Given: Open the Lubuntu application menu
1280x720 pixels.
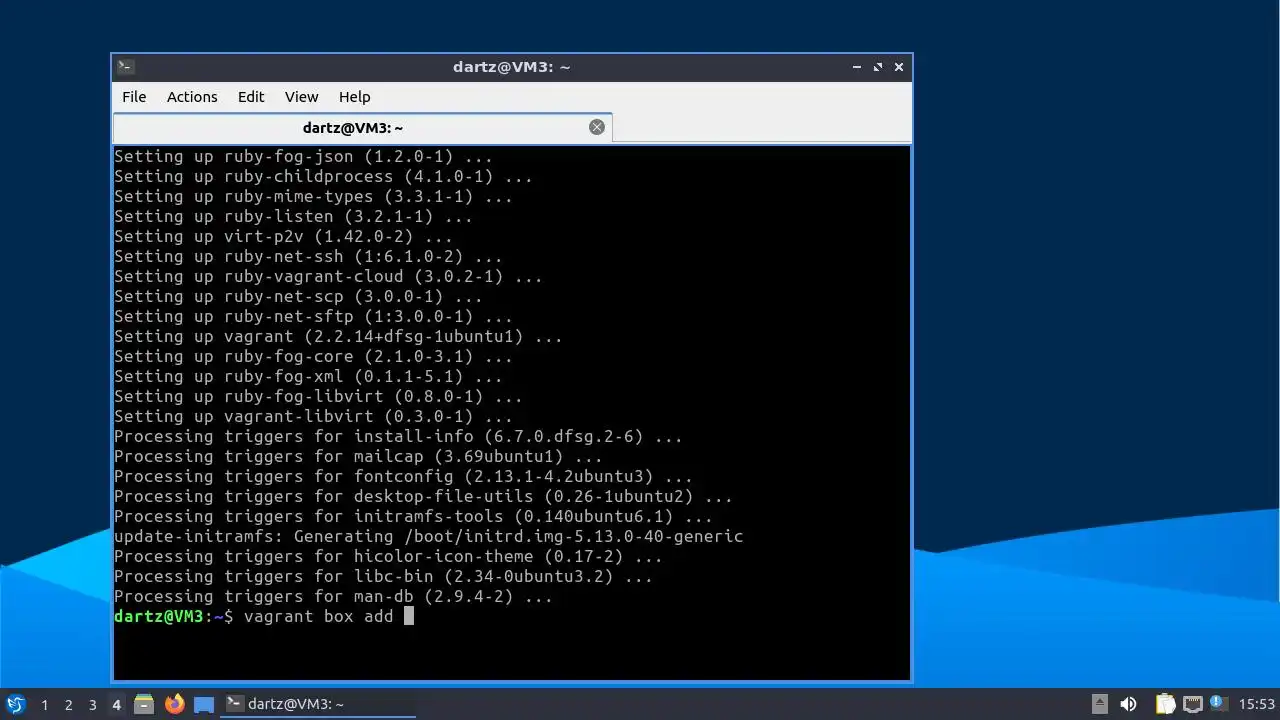Looking at the screenshot, I should coord(15,704).
